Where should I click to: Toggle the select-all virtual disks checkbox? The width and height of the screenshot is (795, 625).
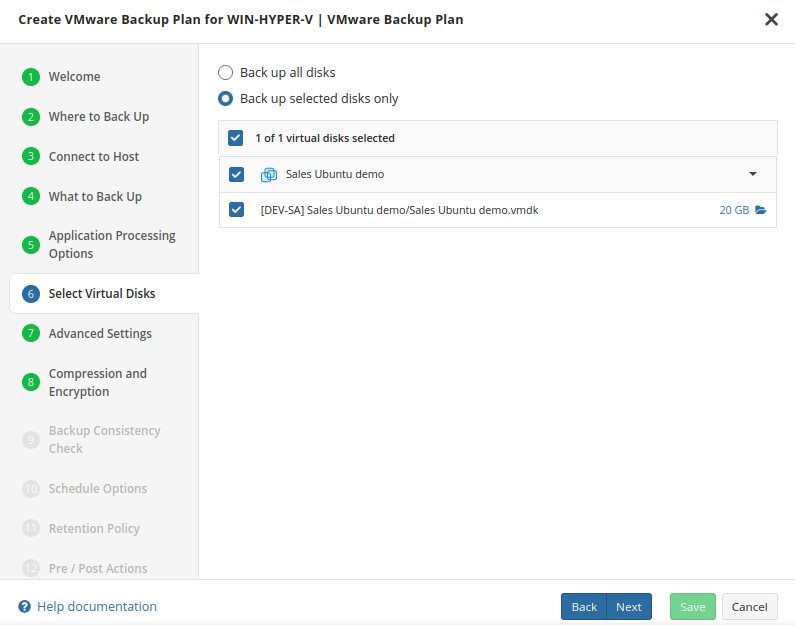click(x=236, y=138)
